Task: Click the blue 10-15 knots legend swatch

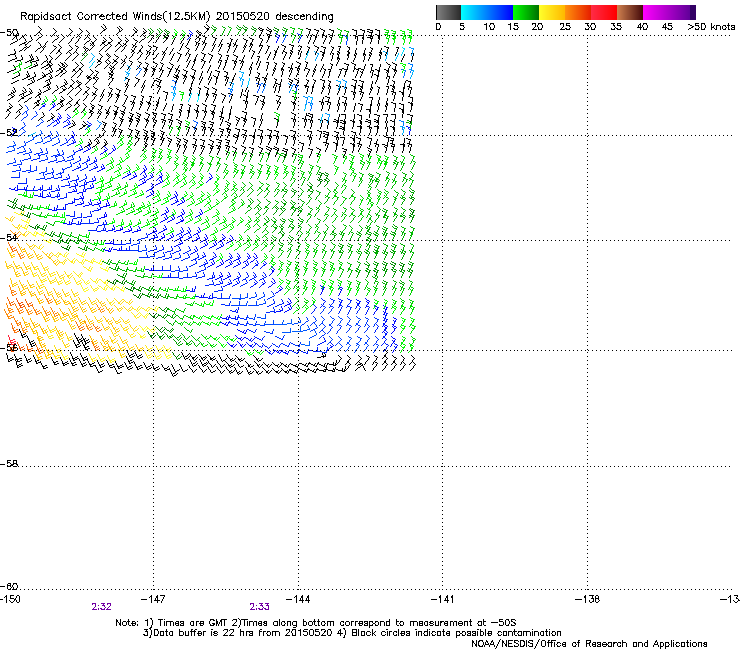Action: [500, 12]
